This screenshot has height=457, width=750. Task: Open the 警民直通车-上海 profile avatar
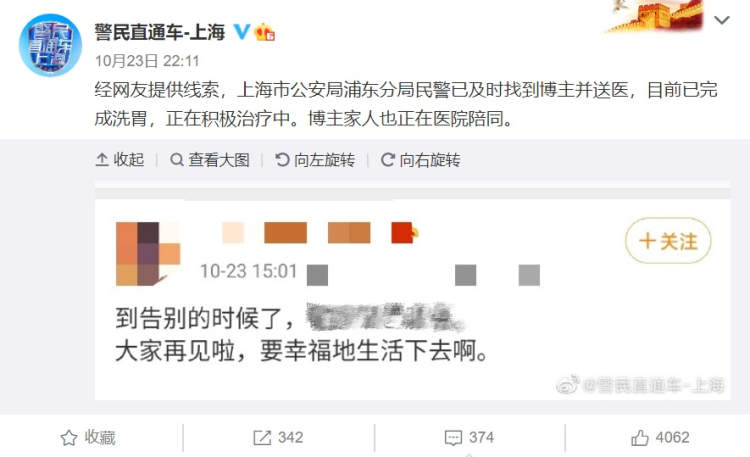click(50, 45)
